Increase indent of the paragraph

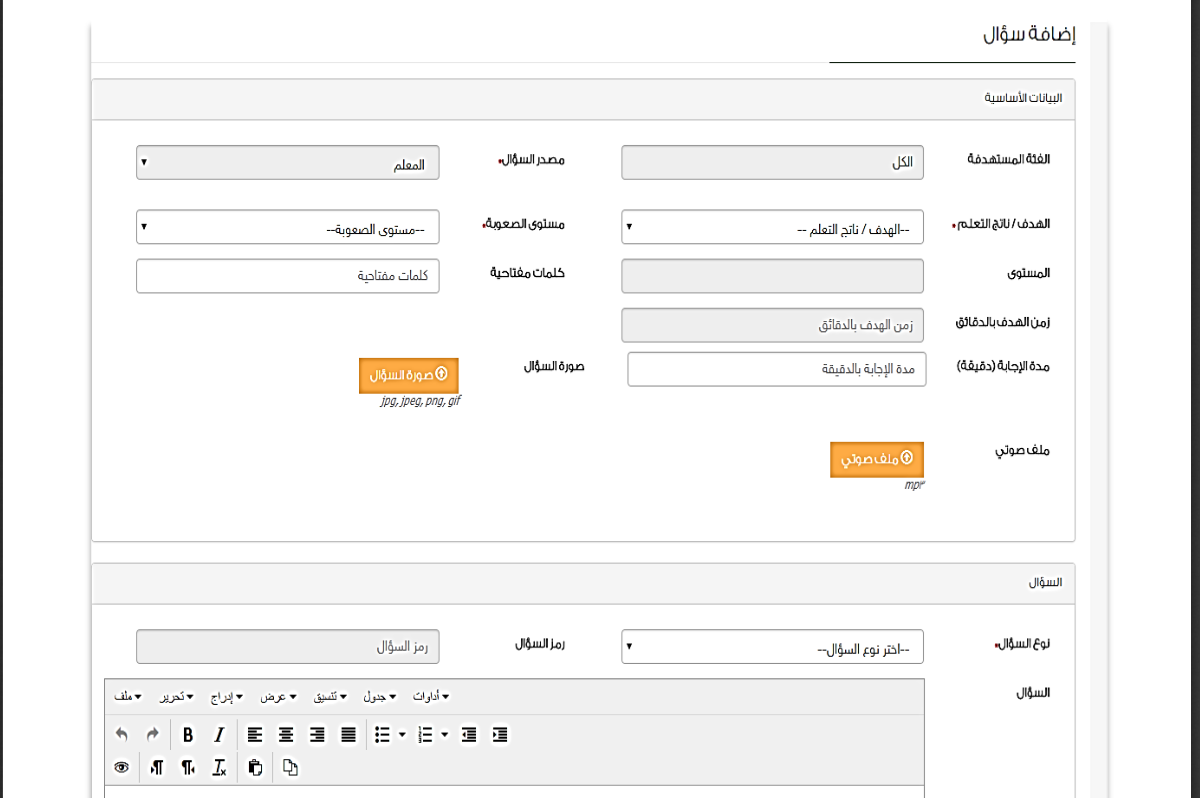pyautogui.click(x=500, y=735)
